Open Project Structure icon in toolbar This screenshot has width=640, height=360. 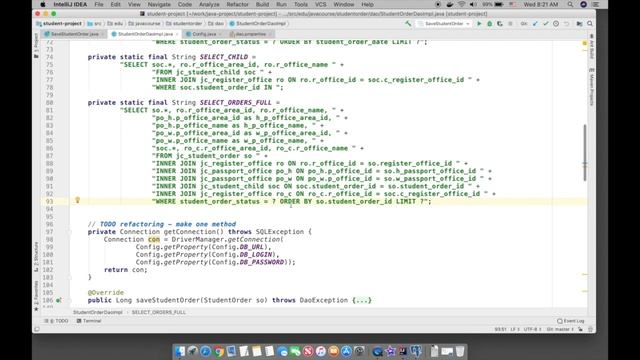[580, 24]
